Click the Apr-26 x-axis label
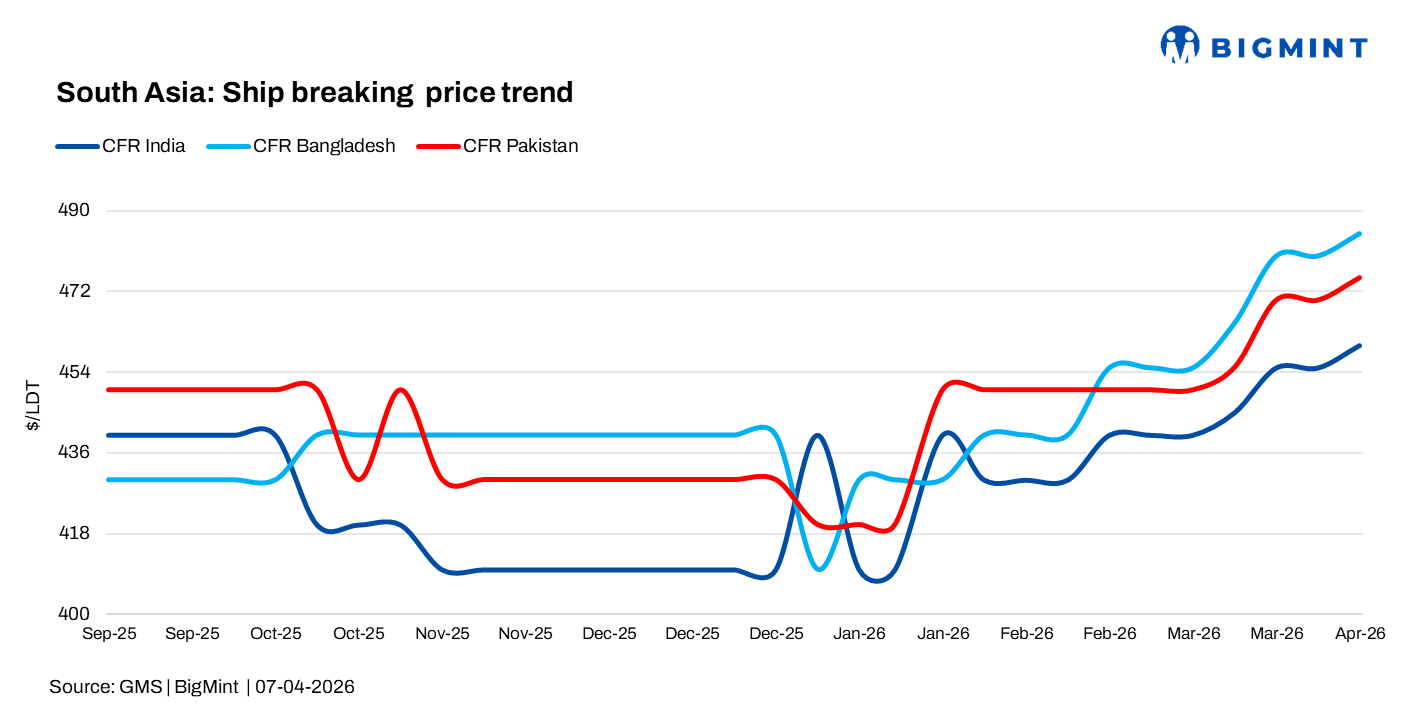 pos(1361,634)
